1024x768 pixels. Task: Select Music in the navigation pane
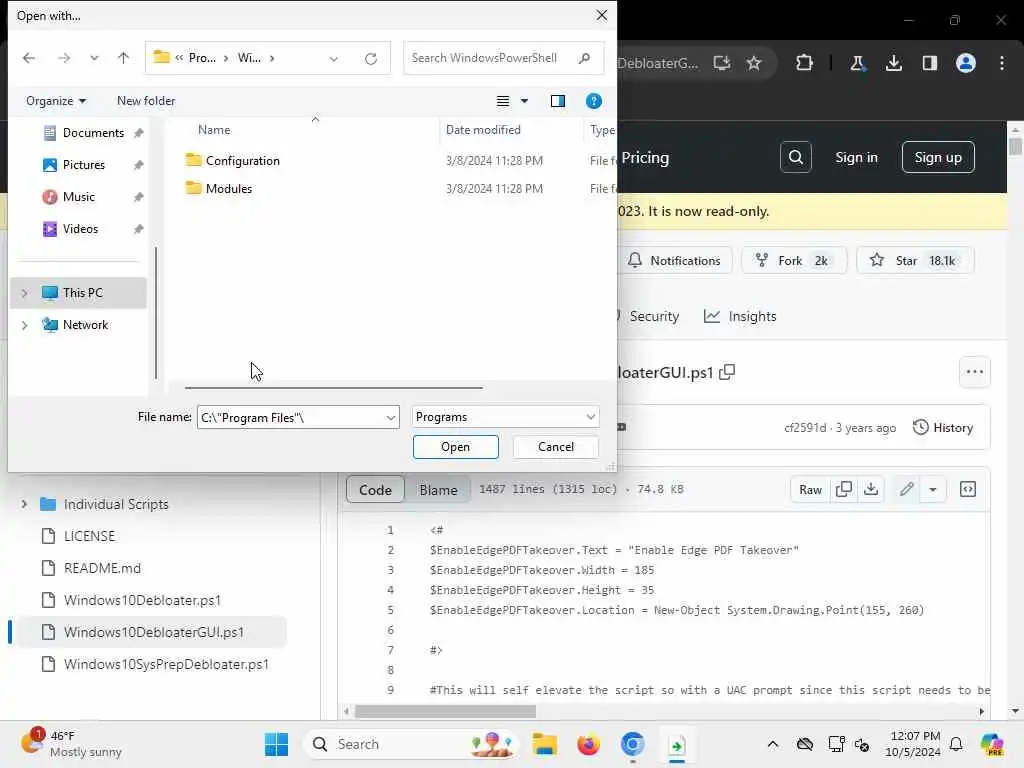pos(78,197)
